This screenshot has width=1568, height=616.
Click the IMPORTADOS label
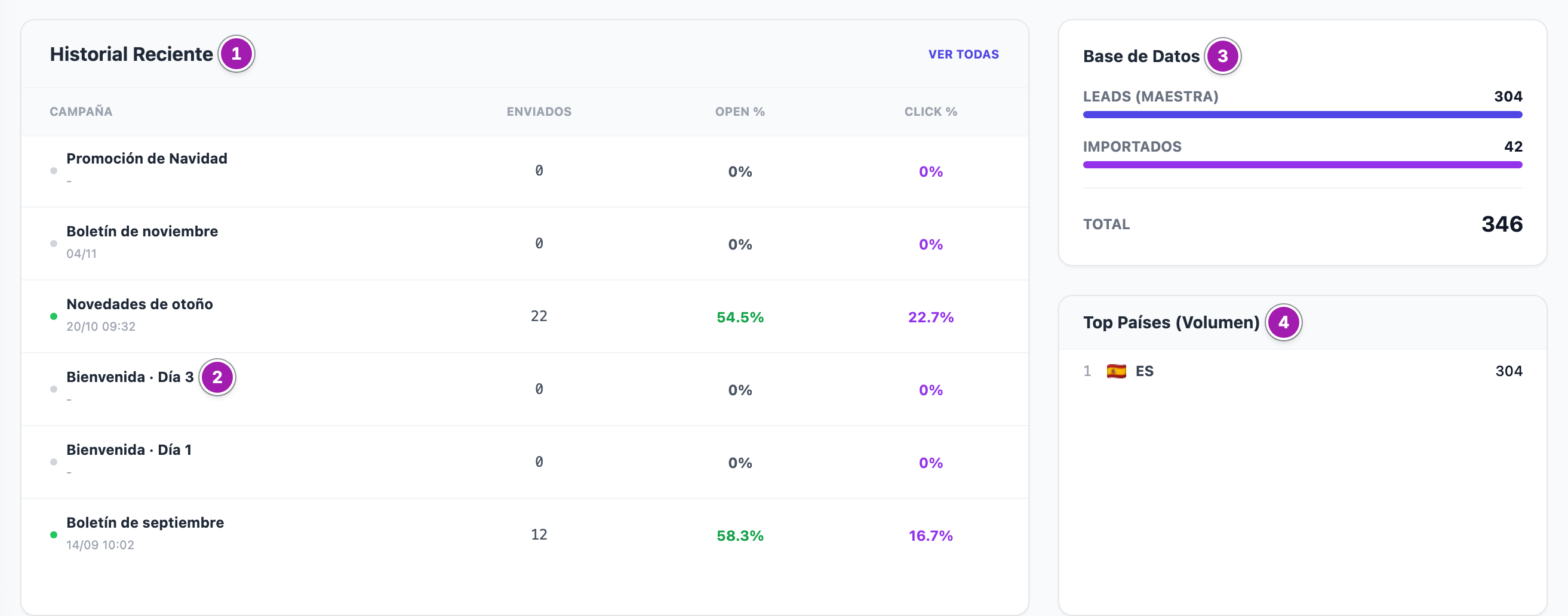[x=1132, y=147]
